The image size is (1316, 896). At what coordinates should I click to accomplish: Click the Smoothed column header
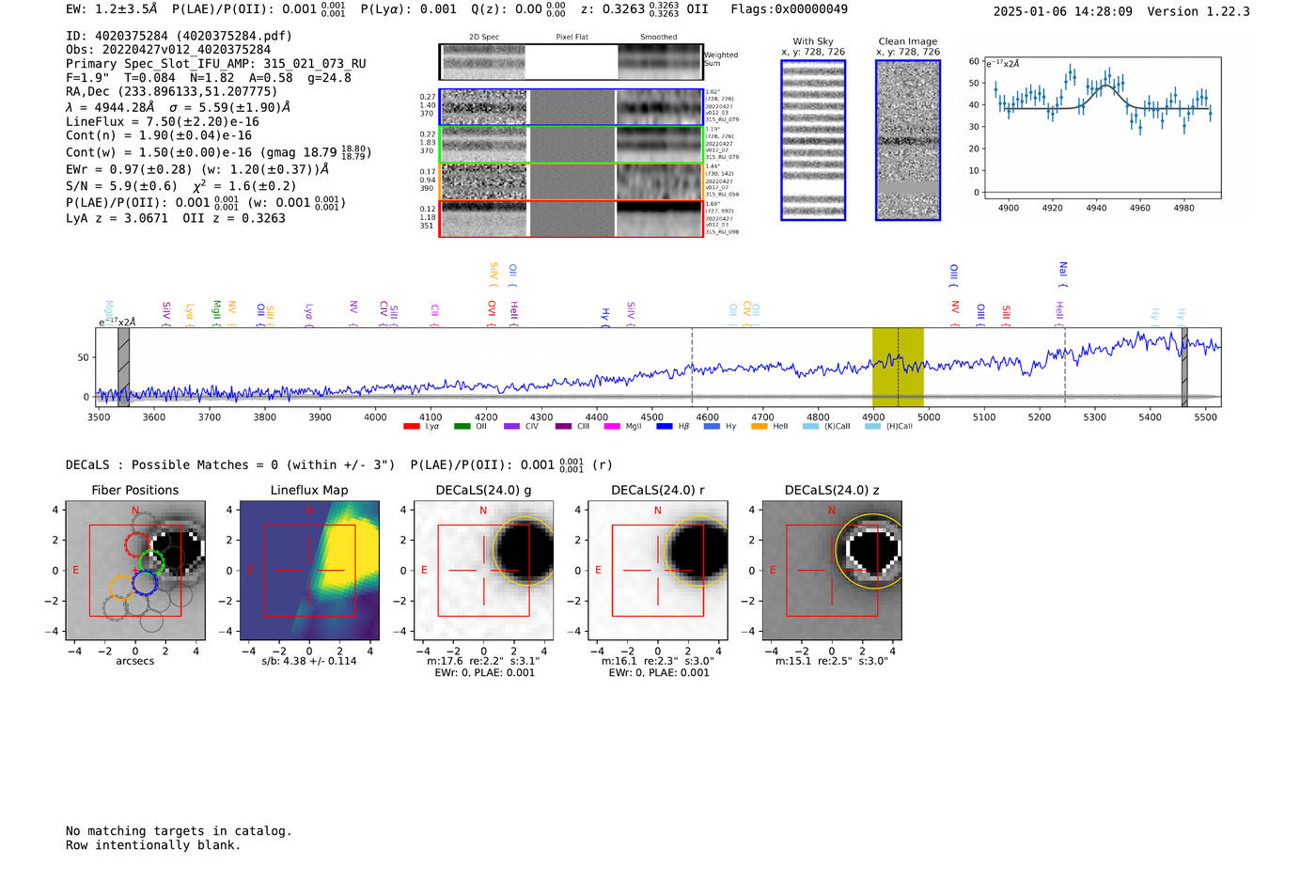[658, 38]
